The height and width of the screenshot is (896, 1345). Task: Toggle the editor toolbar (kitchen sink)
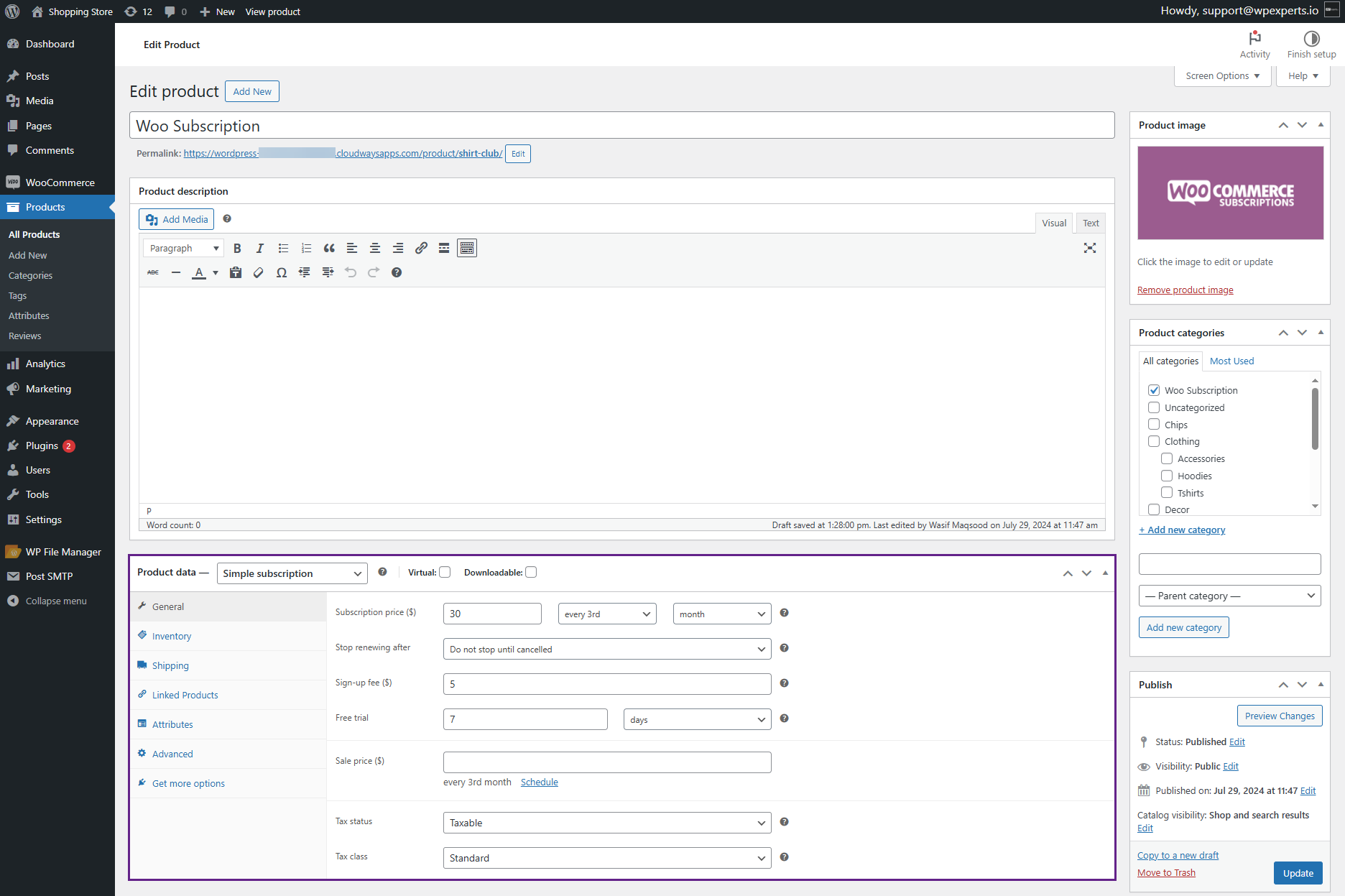[x=467, y=248]
